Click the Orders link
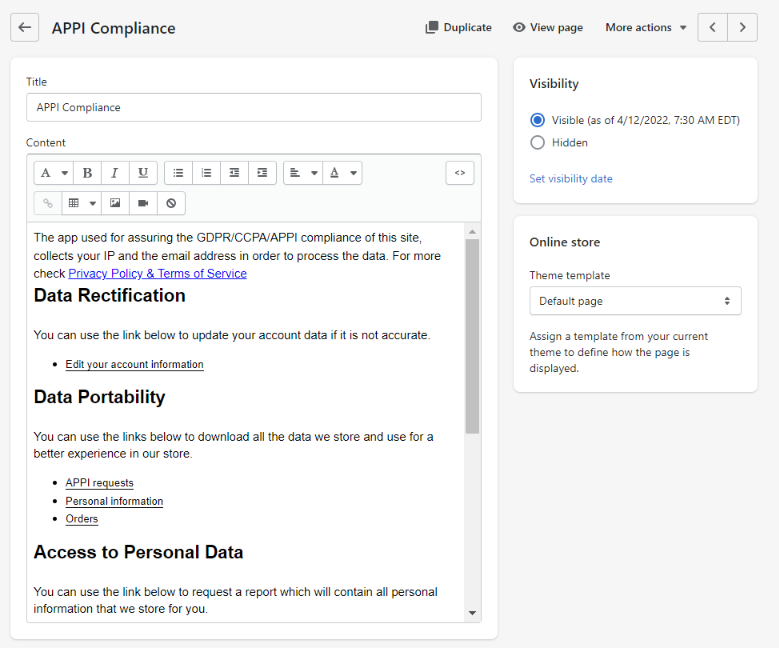Image resolution: width=779 pixels, height=648 pixels. (82, 519)
